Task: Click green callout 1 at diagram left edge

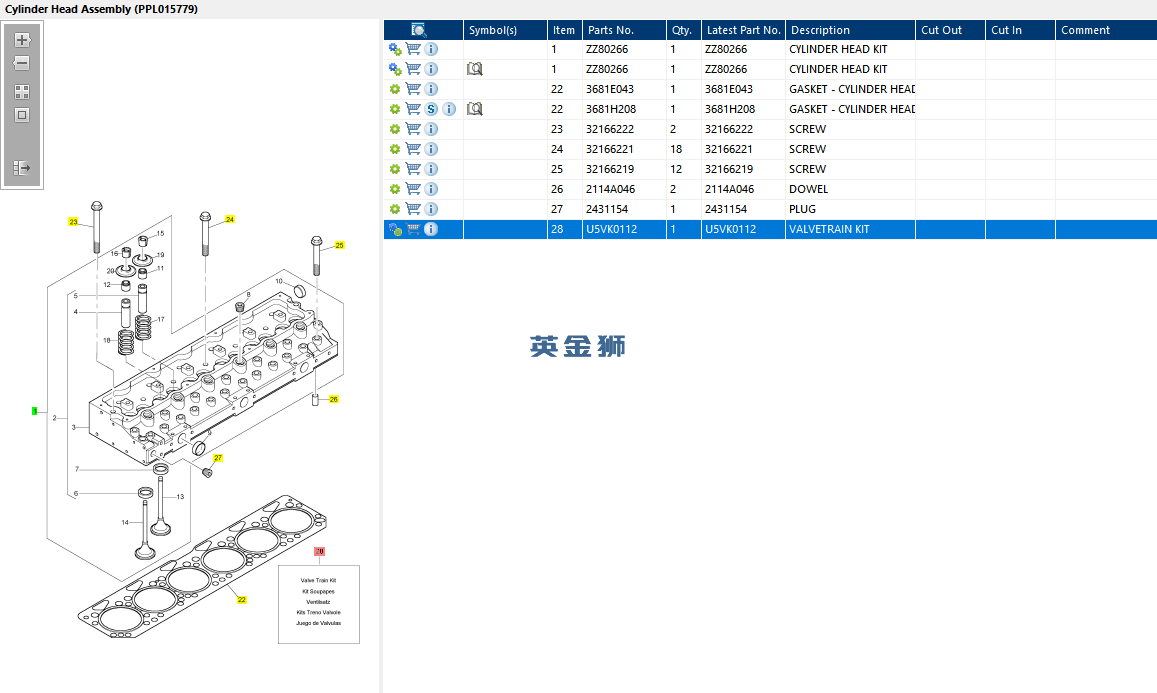Action: (x=34, y=411)
